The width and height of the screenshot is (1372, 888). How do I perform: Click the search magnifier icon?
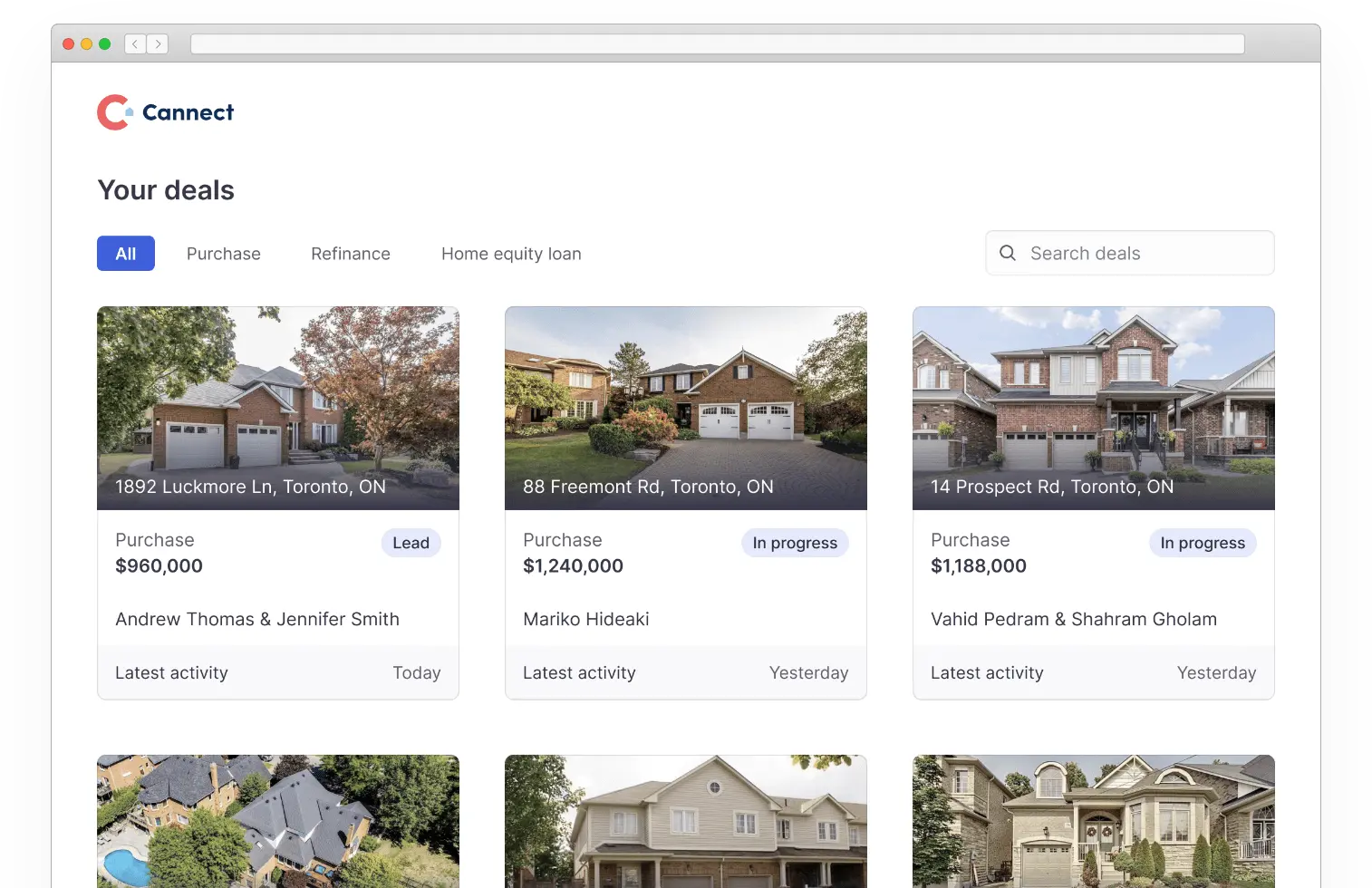tap(1007, 253)
